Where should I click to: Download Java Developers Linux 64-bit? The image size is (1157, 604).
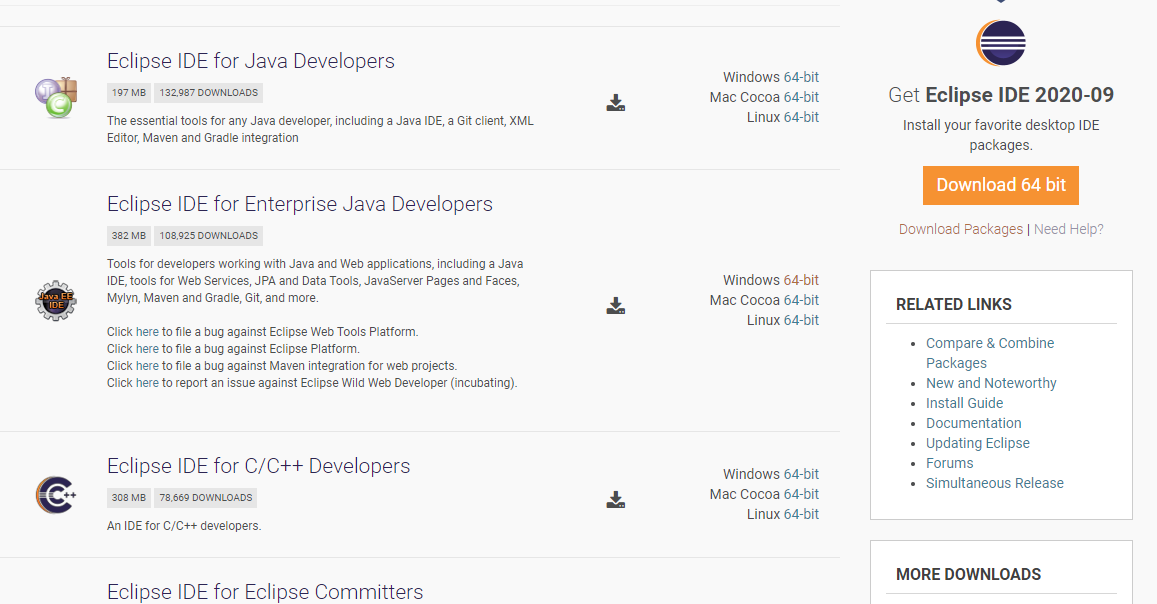[x=801, y=117]
